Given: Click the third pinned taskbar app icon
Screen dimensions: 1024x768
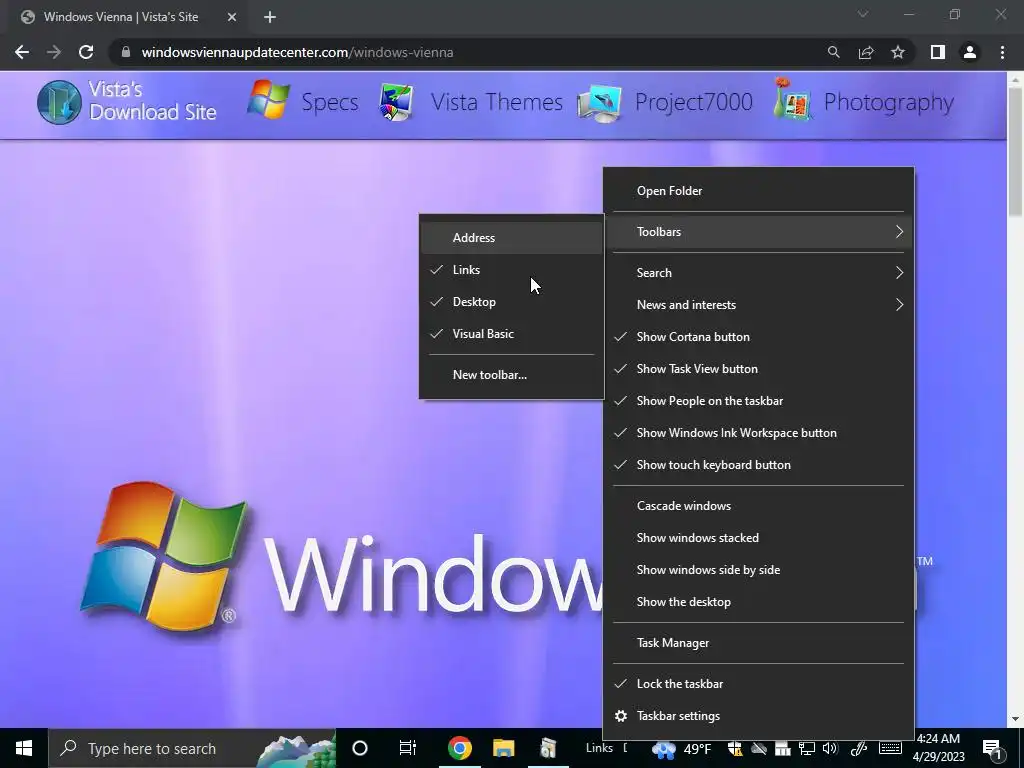Looking at the screenshot, I should [548, 748].
